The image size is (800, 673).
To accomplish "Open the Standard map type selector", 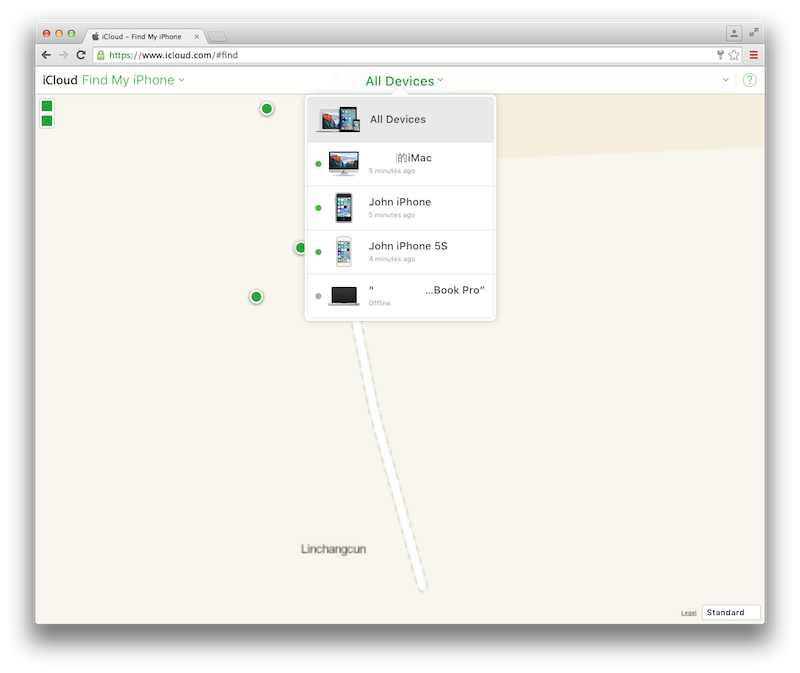I will pyautogui.click(x=731, y=612).
